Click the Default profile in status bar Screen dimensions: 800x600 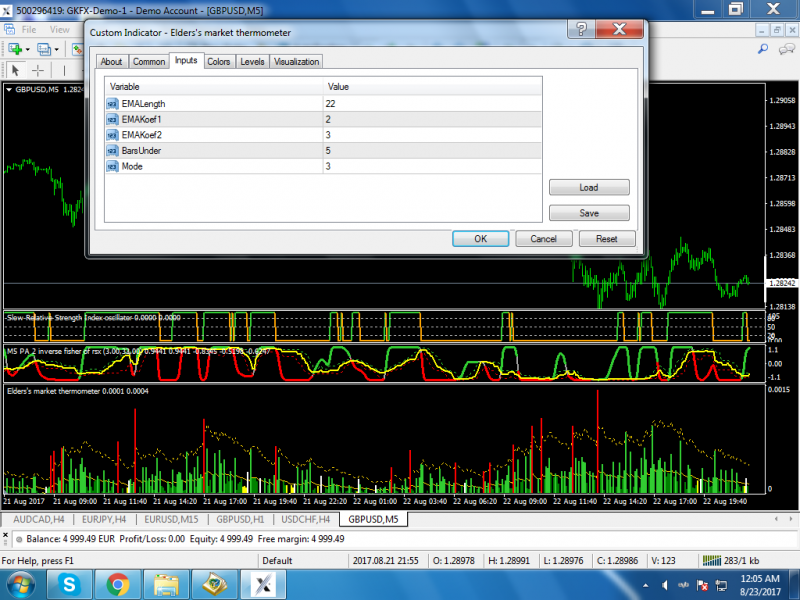277,561
